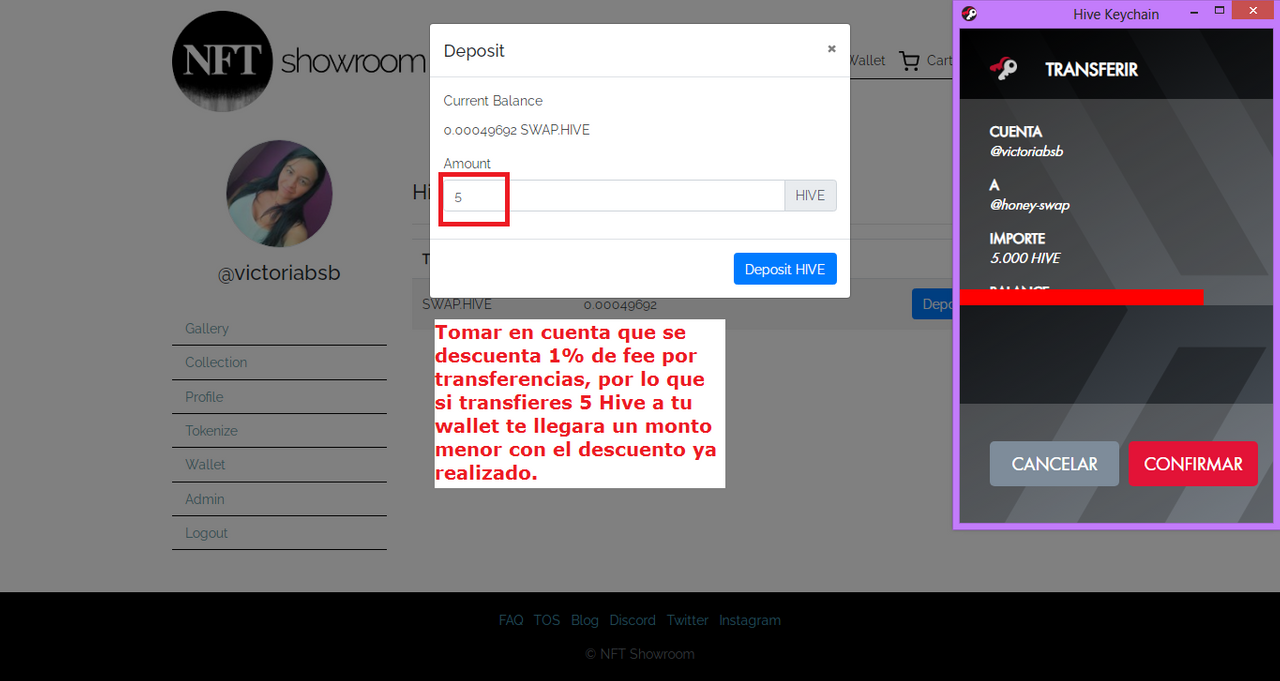Open Collection in the sidebar
Viewport: 1280px width, 681px height.
coord(216,362)
